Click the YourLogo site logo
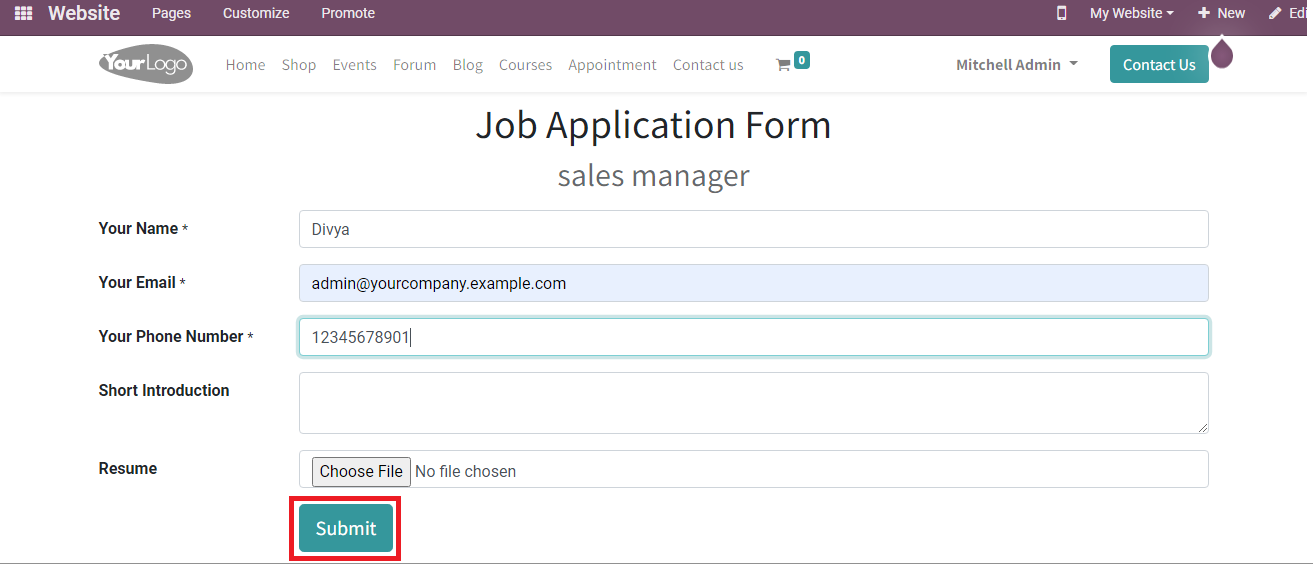Screen dimensions: 1313x564 tap(146, 64)
